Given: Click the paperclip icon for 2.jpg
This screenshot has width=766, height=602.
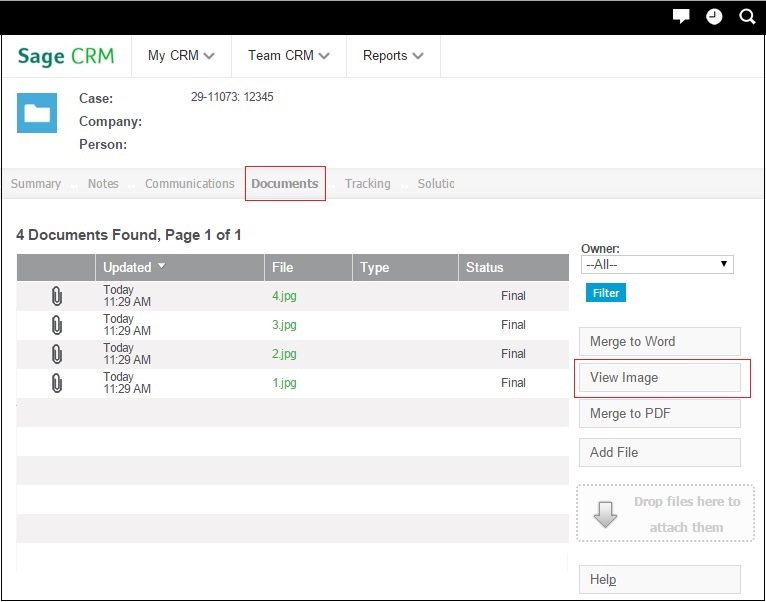Looking at the screenshot, I should pyautogui.click(x=57, y=354).
